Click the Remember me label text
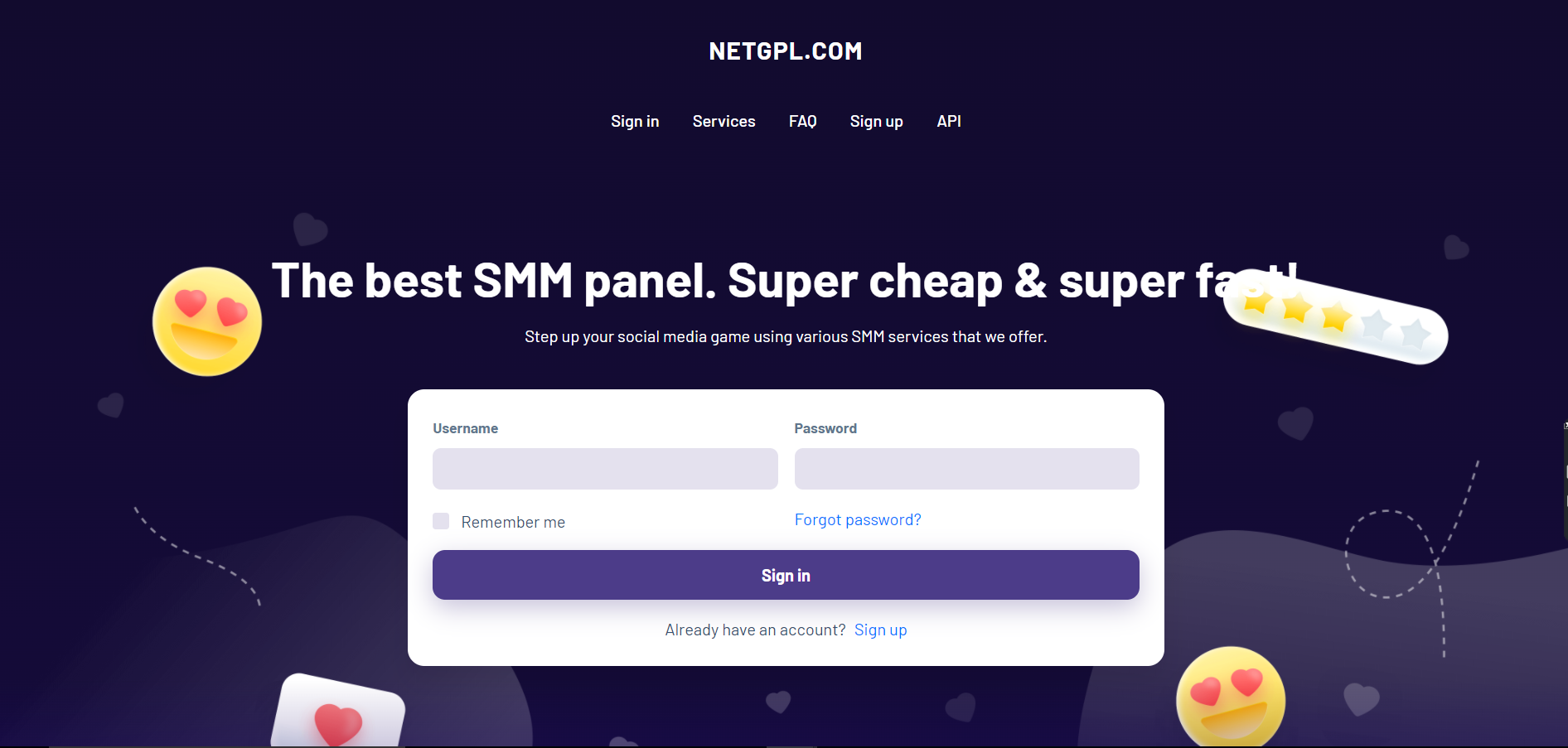Viewport: 1568px width, 748px height. point(513,522)
